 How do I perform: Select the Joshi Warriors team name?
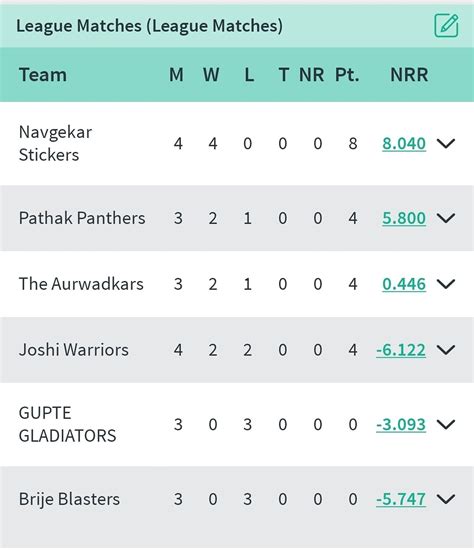[74, 350]
